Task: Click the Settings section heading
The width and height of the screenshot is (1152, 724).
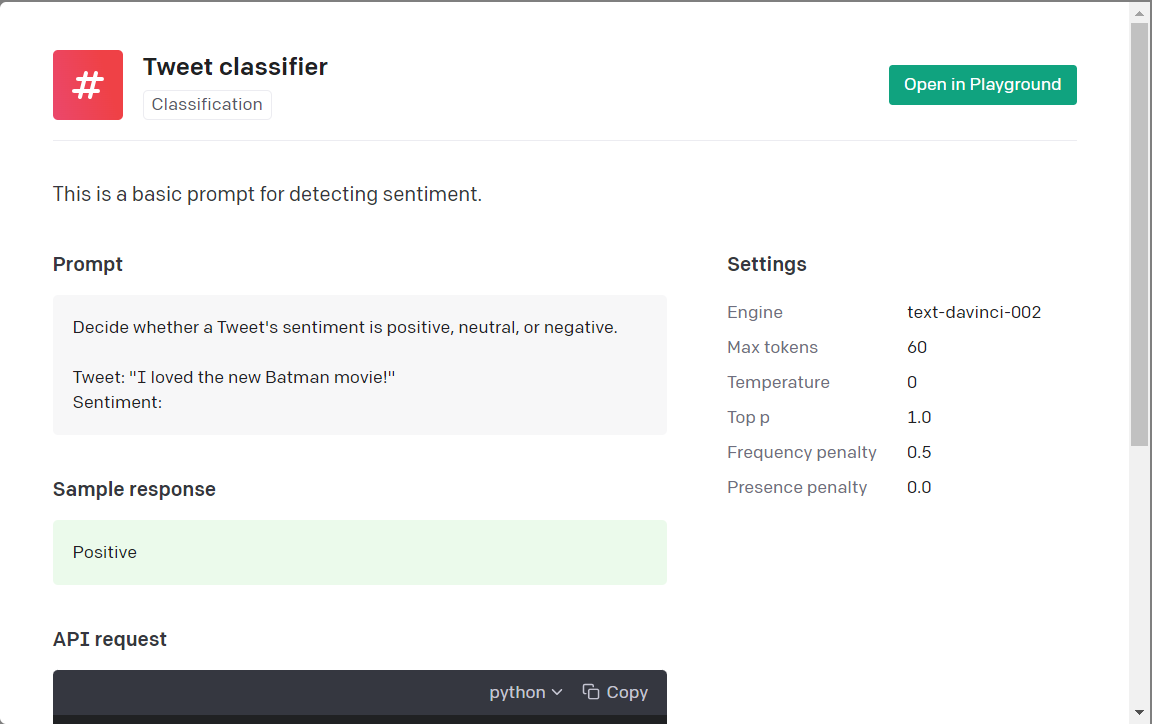Action: [766, 264]
